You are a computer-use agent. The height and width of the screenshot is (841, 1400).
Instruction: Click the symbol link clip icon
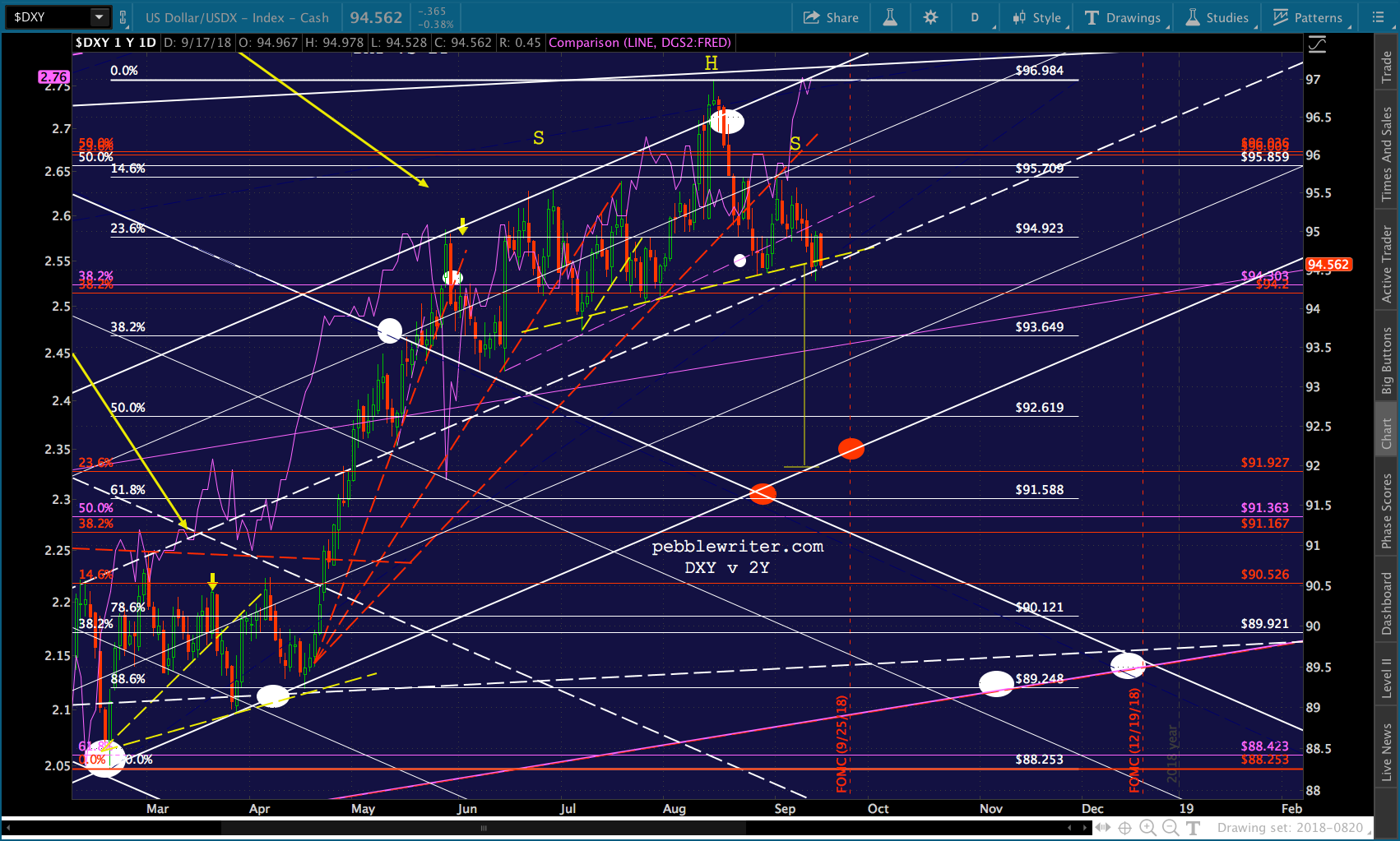(123, 16)
